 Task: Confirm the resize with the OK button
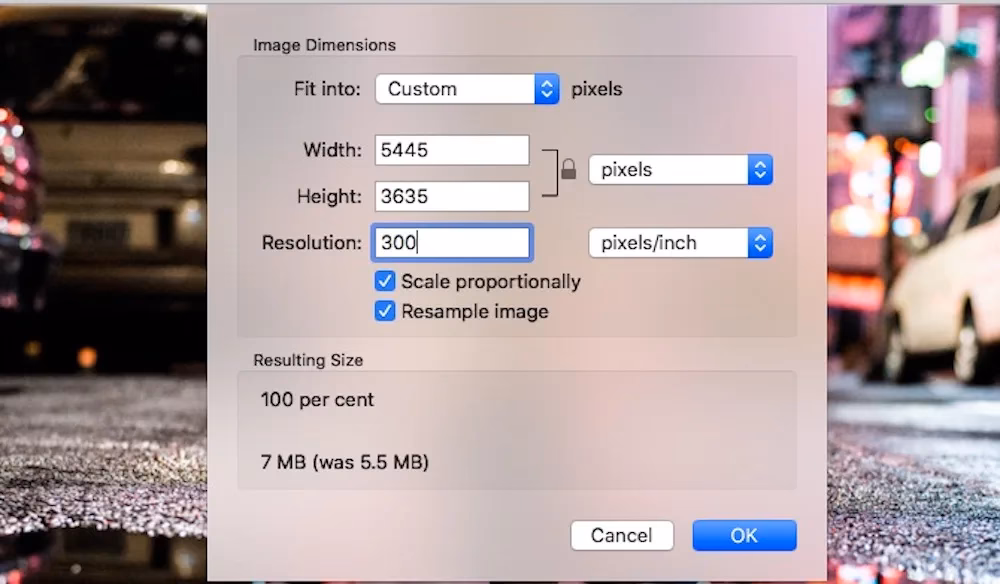(x=744, y=535)
